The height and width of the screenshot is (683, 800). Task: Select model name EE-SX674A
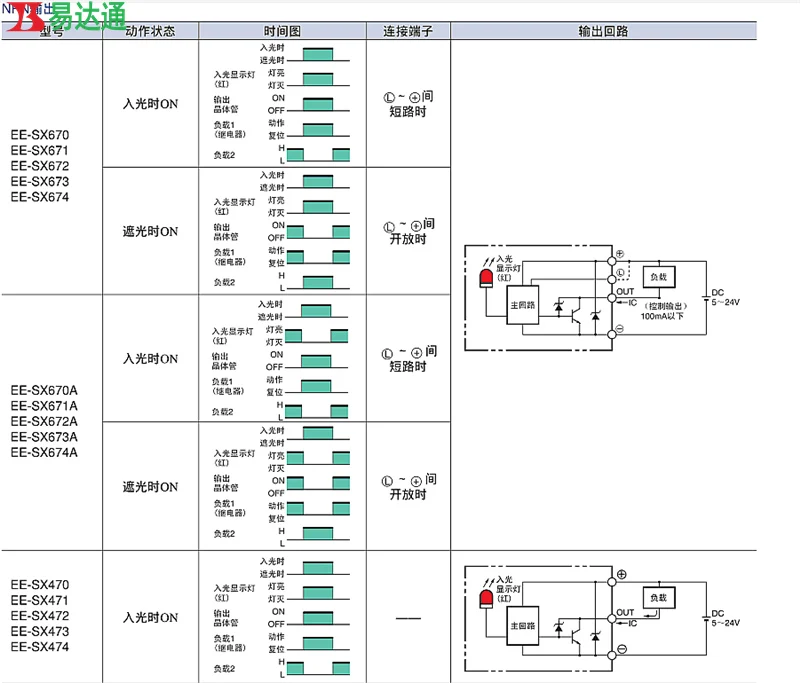44,452
